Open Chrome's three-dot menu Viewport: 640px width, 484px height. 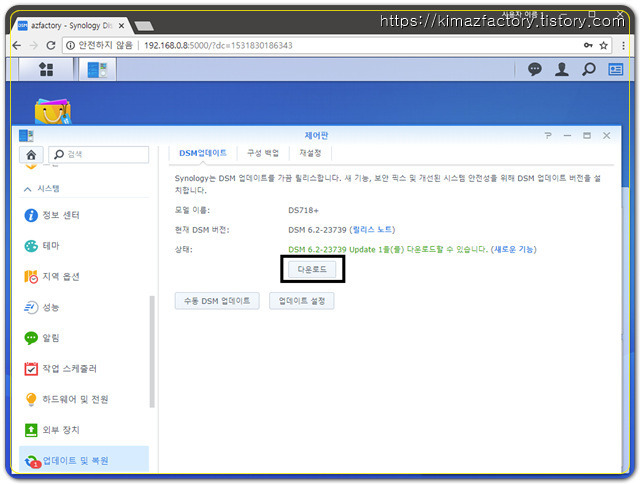coord(623,45)
